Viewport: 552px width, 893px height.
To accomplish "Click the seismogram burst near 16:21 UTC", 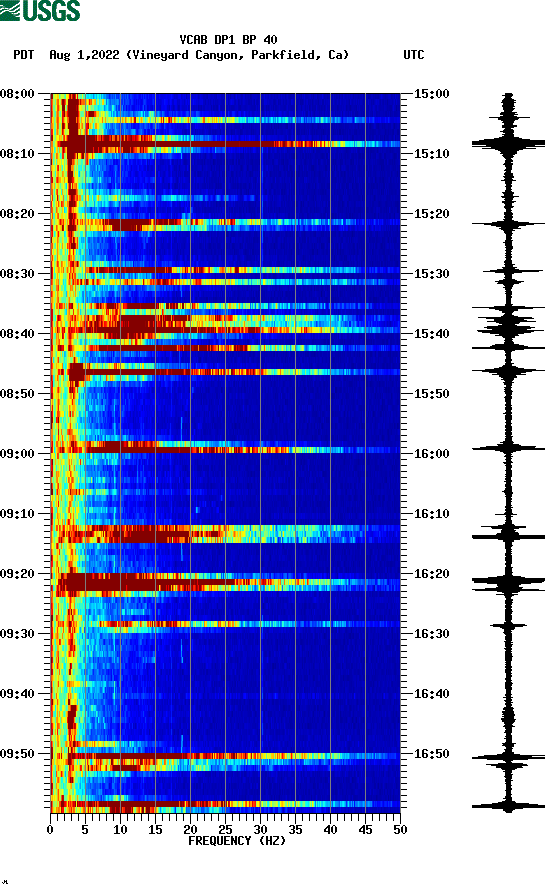I will 508,583.
